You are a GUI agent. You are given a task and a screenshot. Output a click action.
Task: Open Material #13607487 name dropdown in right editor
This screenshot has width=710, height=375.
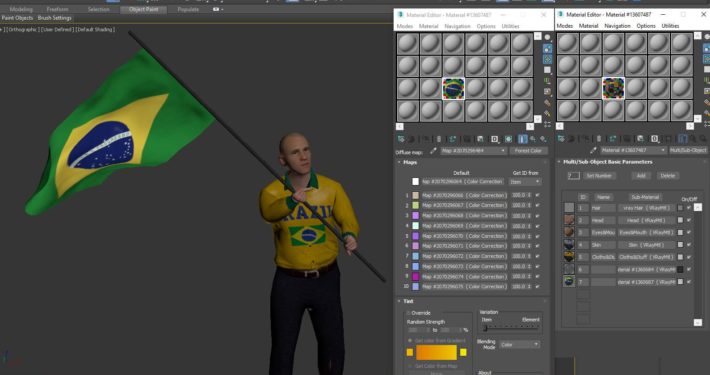[633, 150]
